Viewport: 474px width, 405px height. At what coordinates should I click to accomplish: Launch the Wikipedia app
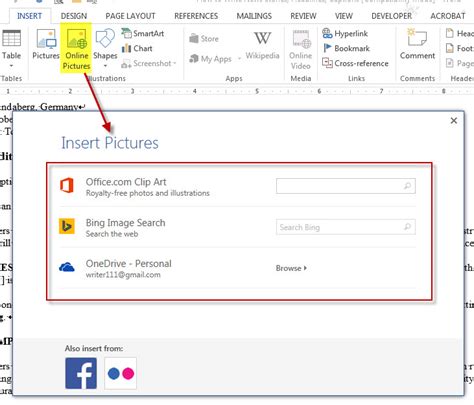[262, 45]
